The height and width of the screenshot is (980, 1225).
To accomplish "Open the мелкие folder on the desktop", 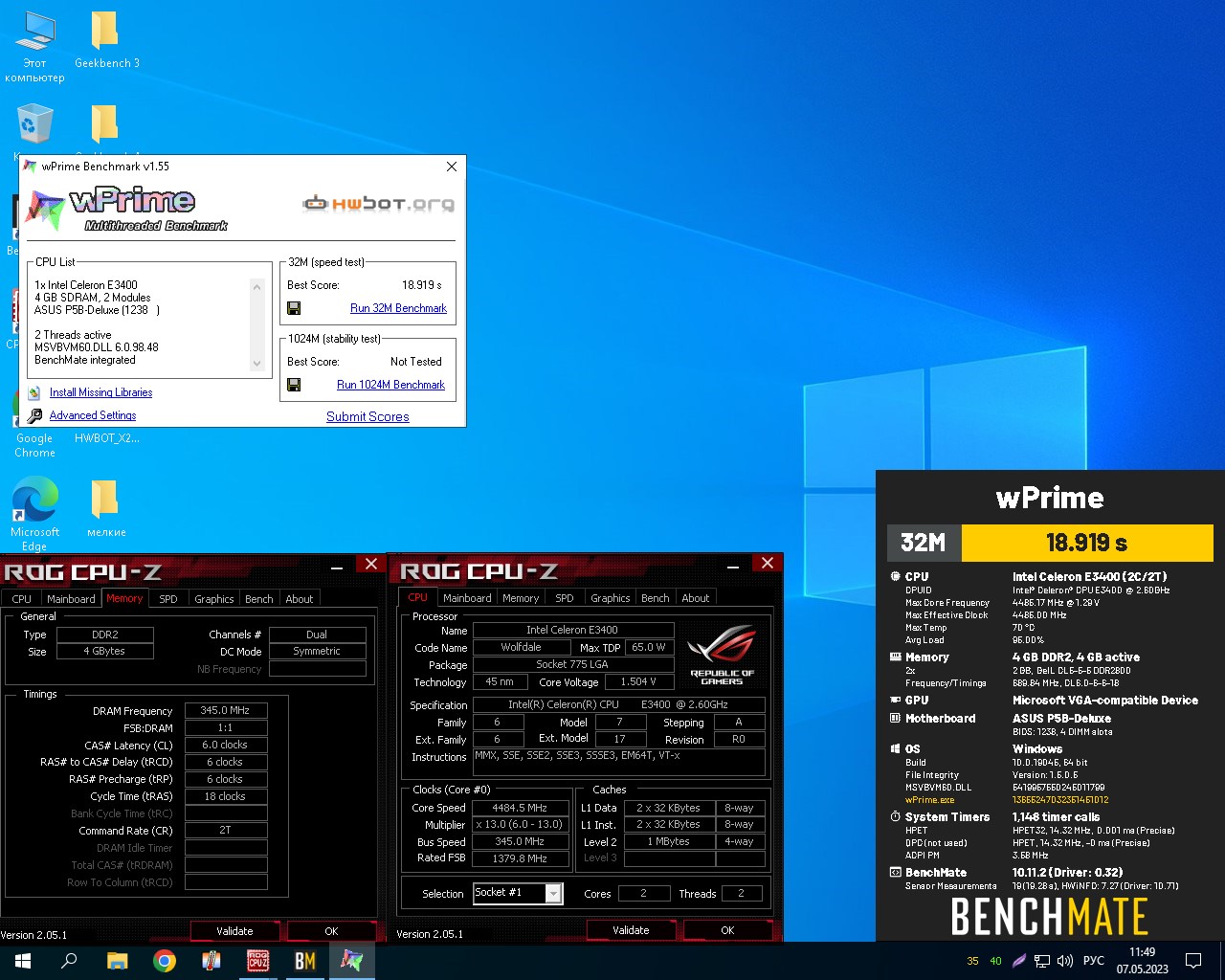I will point(105,508).
